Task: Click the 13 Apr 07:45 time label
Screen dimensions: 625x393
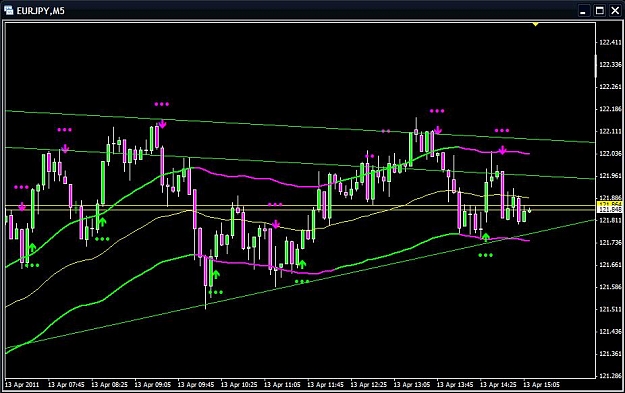Action: pyautogui.click(x=66, y=385)
